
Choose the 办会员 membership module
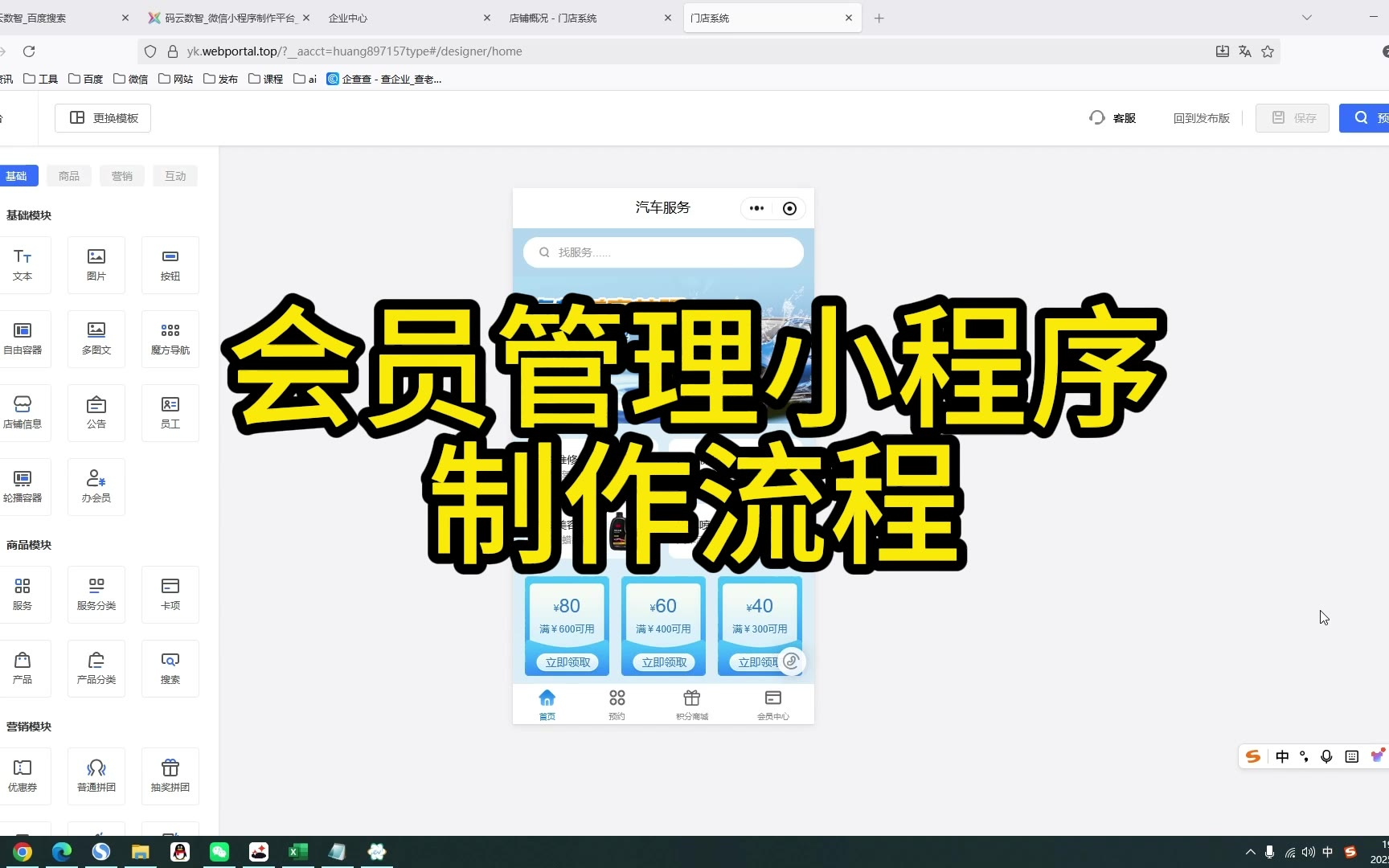click(x=96, y=486)
